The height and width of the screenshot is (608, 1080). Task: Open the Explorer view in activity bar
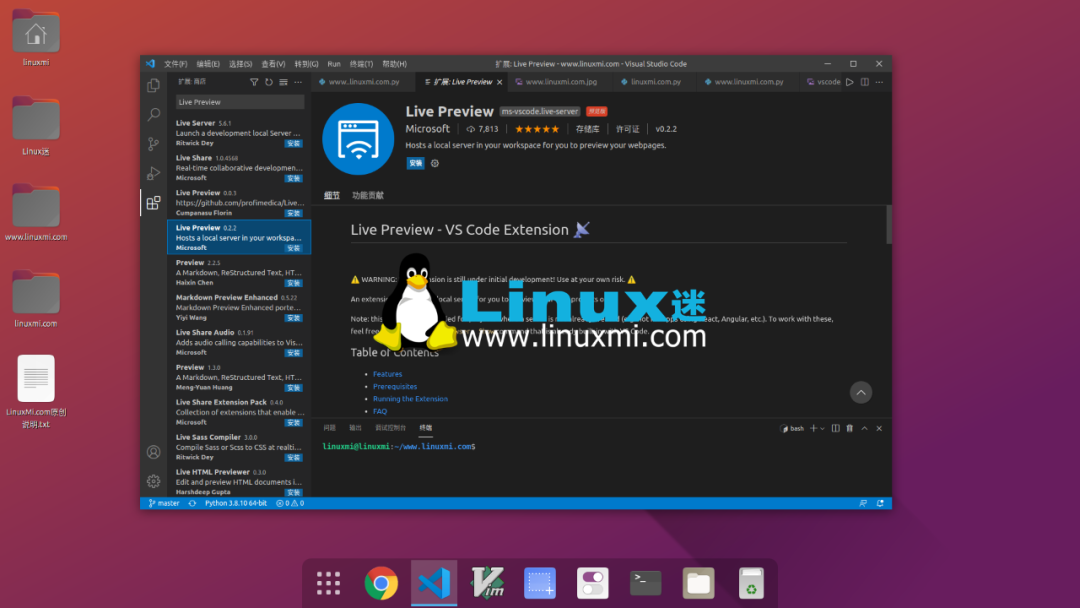pyautogui.click(x=153, y=86)
